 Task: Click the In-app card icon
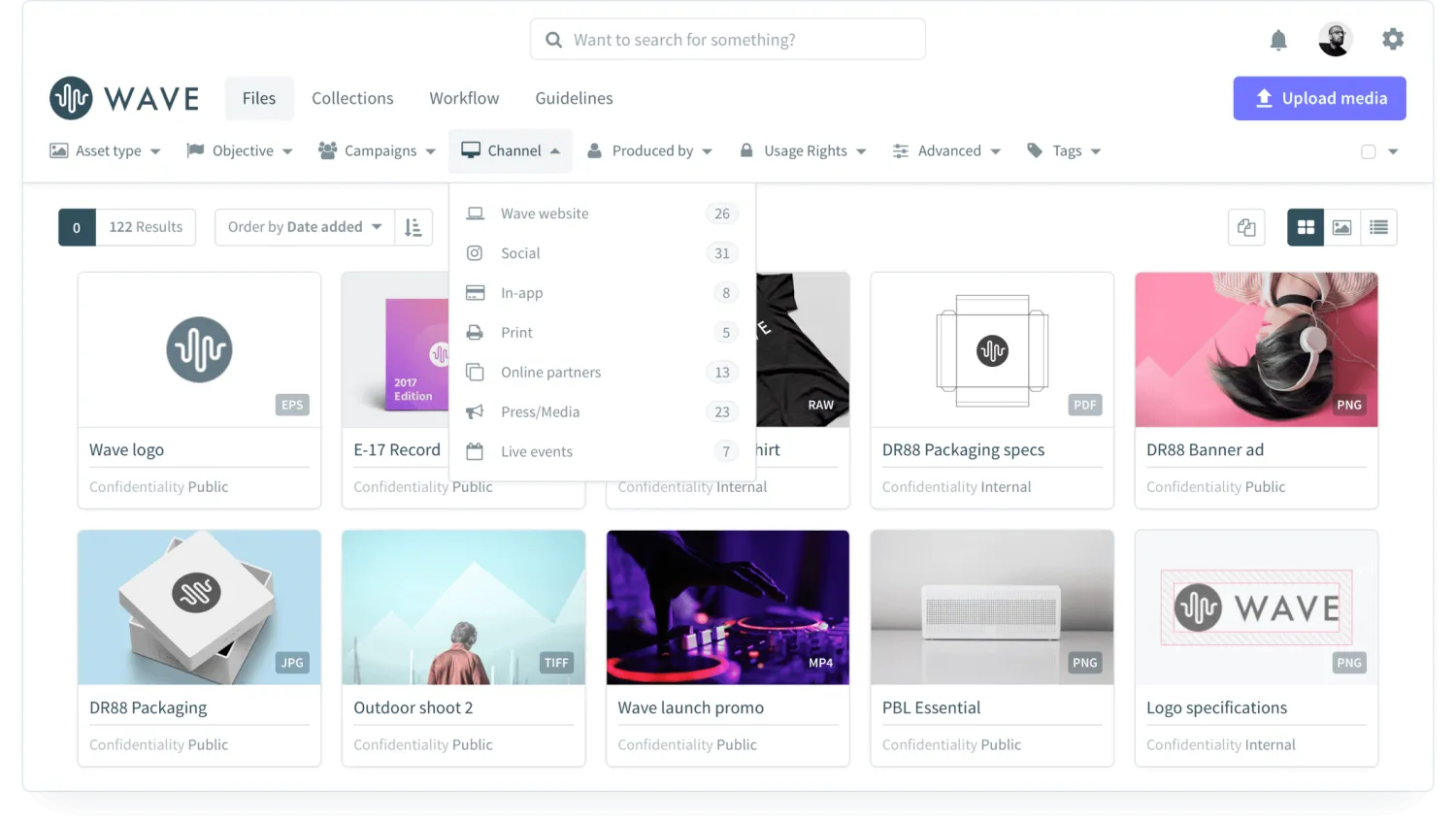pos(475,293)
